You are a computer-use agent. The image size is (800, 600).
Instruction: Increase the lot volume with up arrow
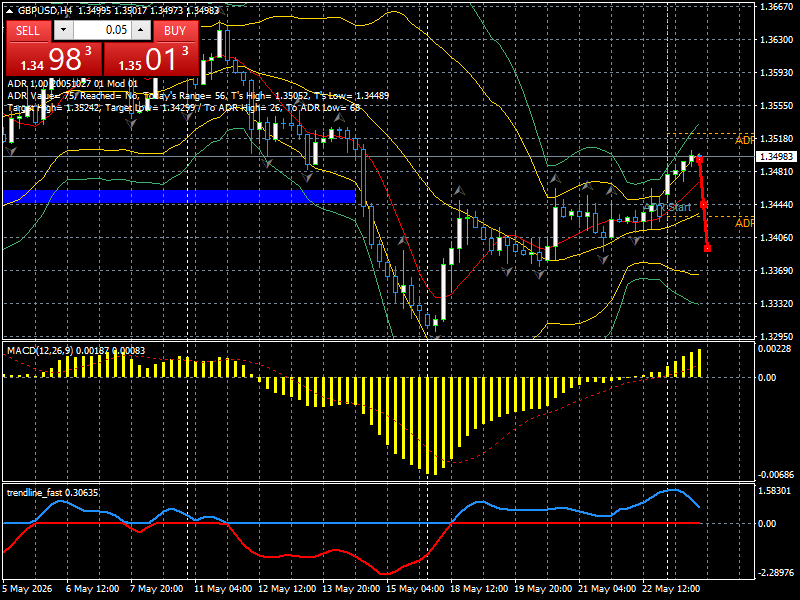(x=141, y=30)
